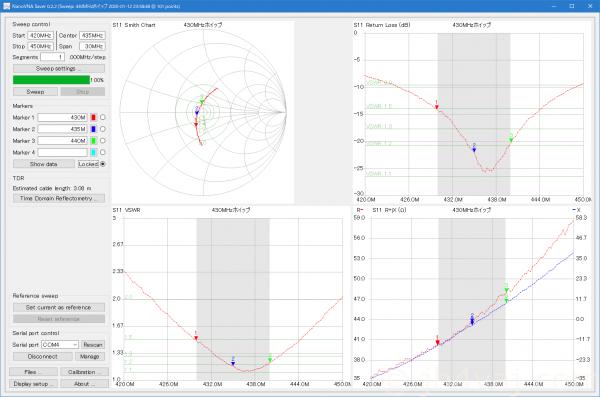This screenshot has height=397, width=600.
Task: Open the About dialog
Action: point(84,384)
